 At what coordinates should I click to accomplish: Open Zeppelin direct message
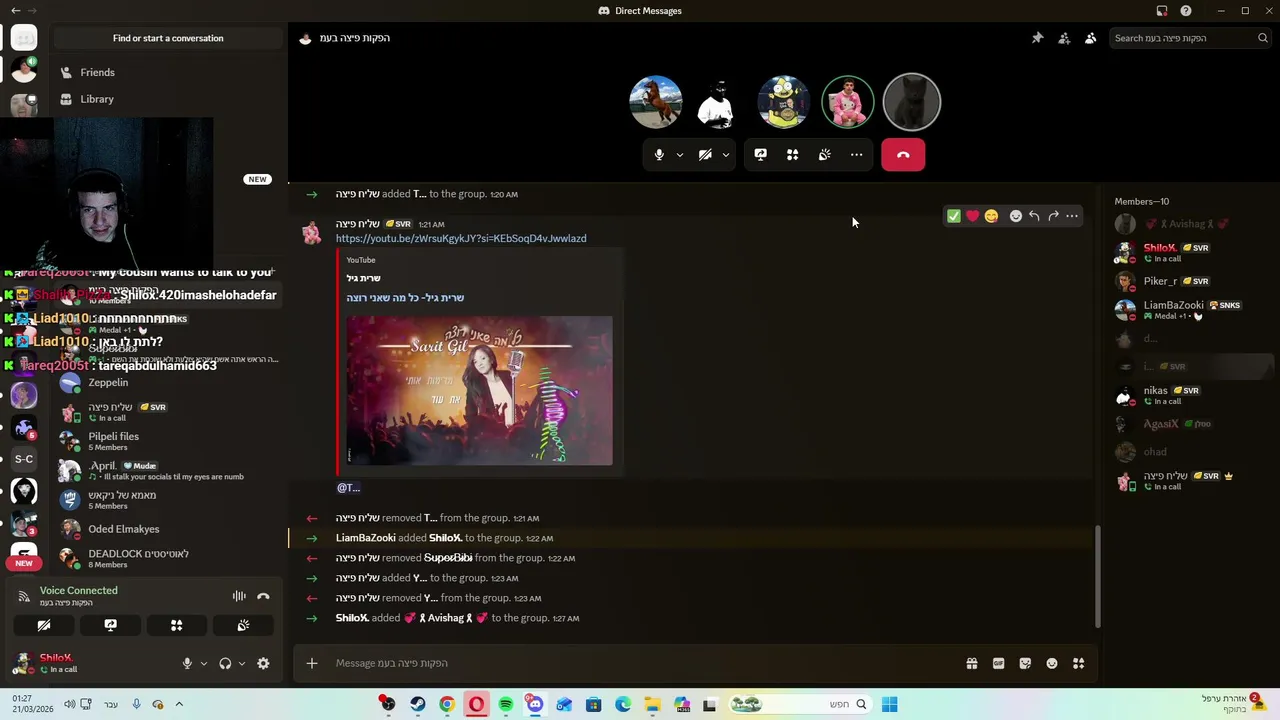coord(168,382)
